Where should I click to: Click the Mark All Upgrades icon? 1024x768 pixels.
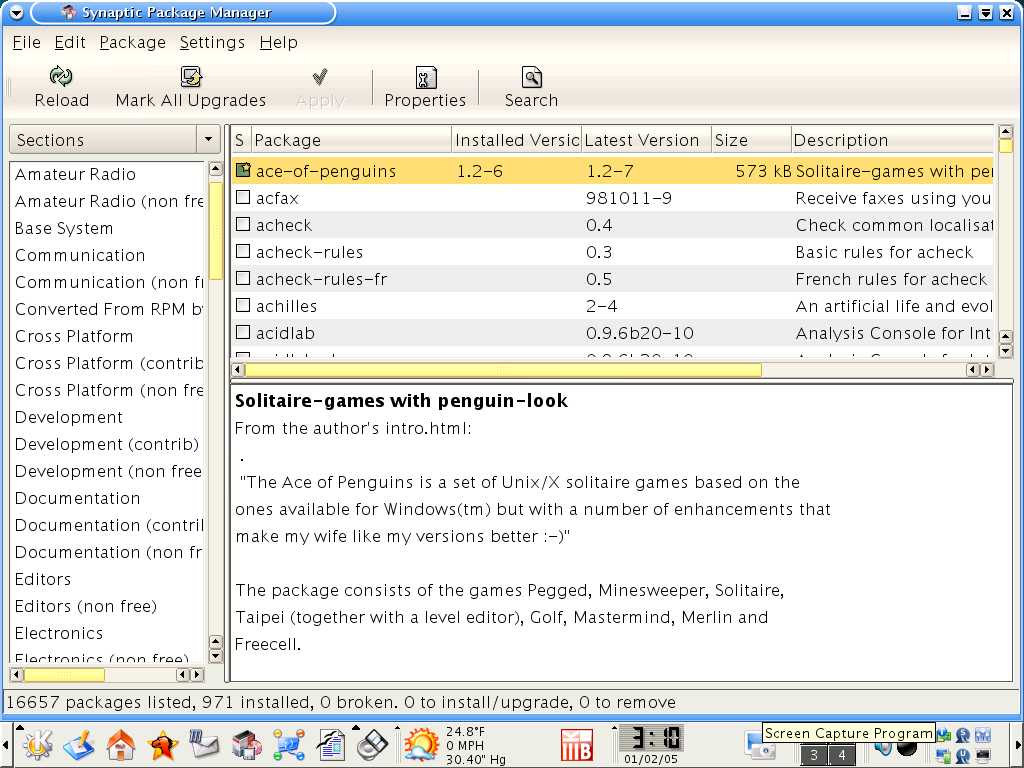point(191,78)
